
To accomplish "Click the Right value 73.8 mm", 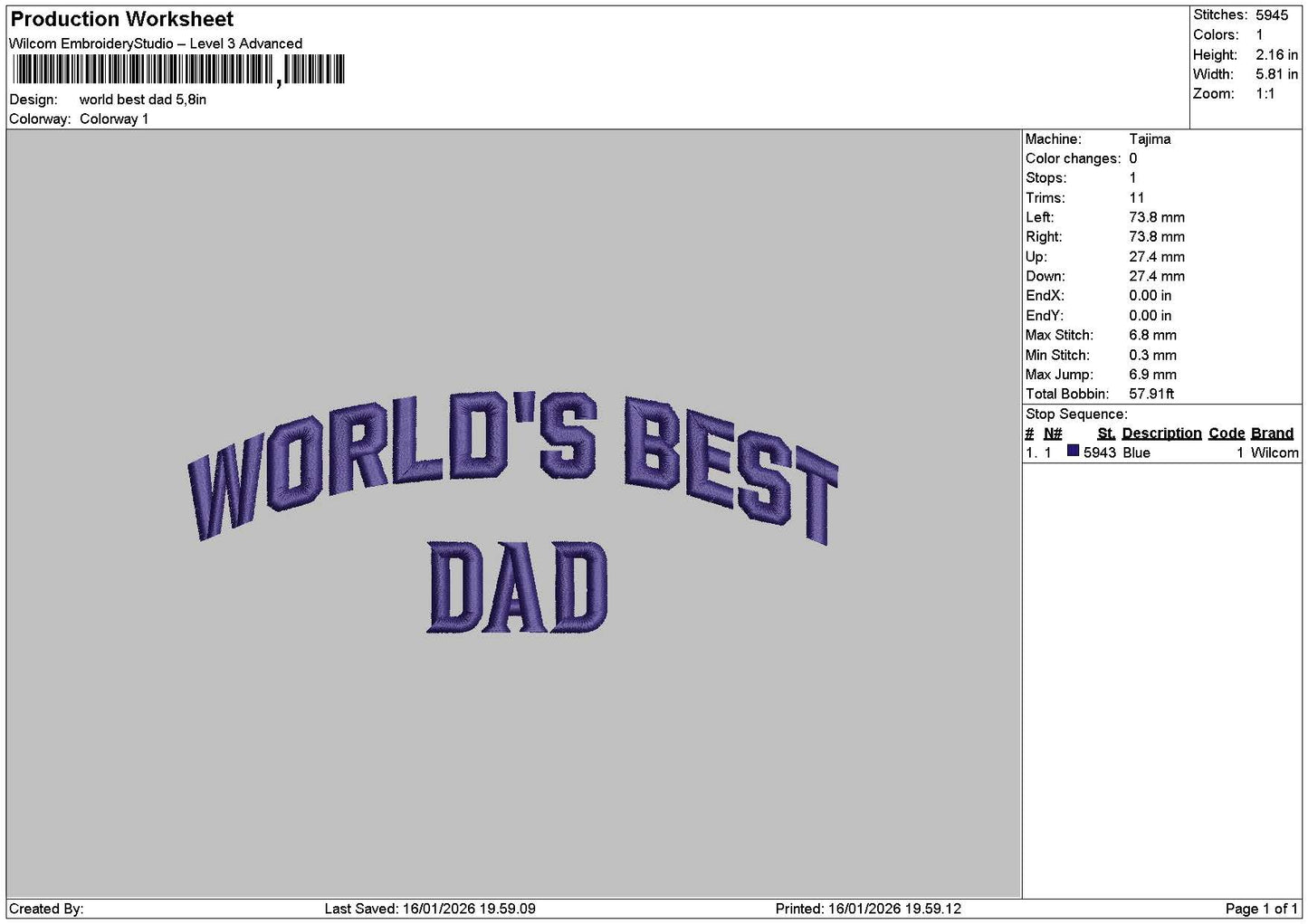I will 1157,237.
